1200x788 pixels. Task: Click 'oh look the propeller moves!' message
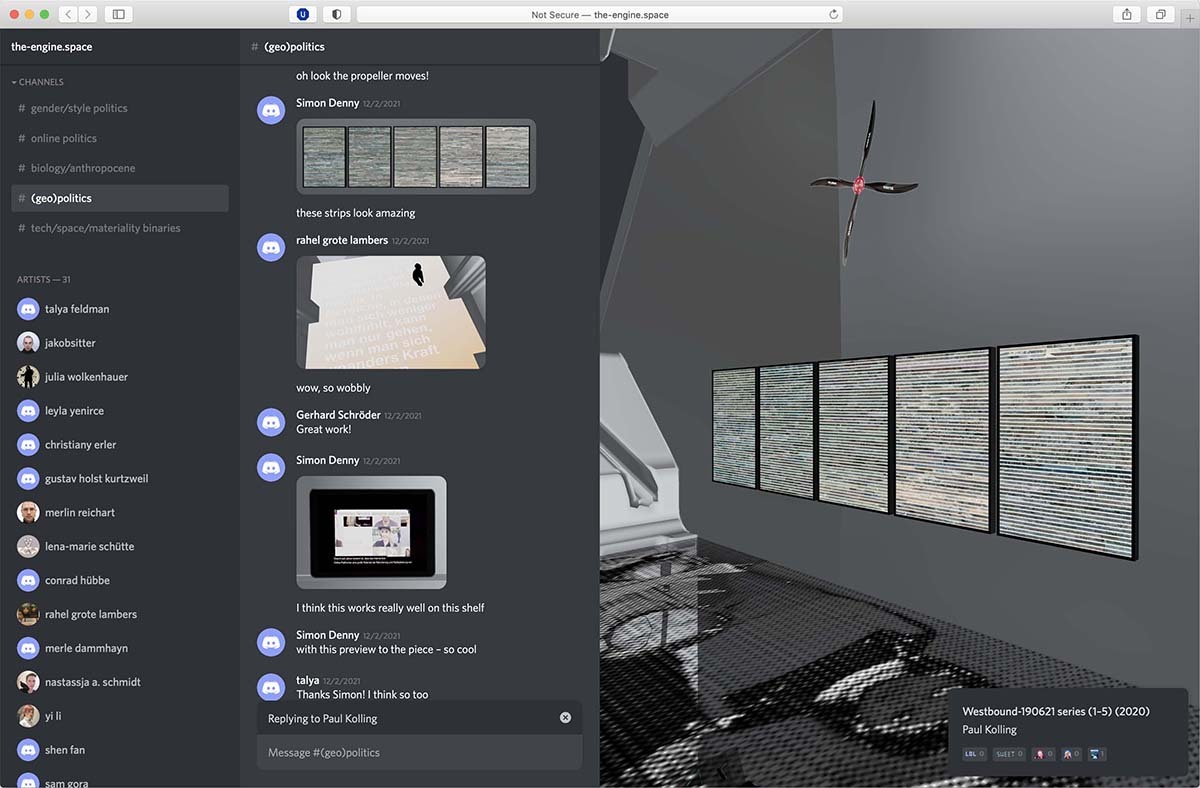[x=362, y=76]
